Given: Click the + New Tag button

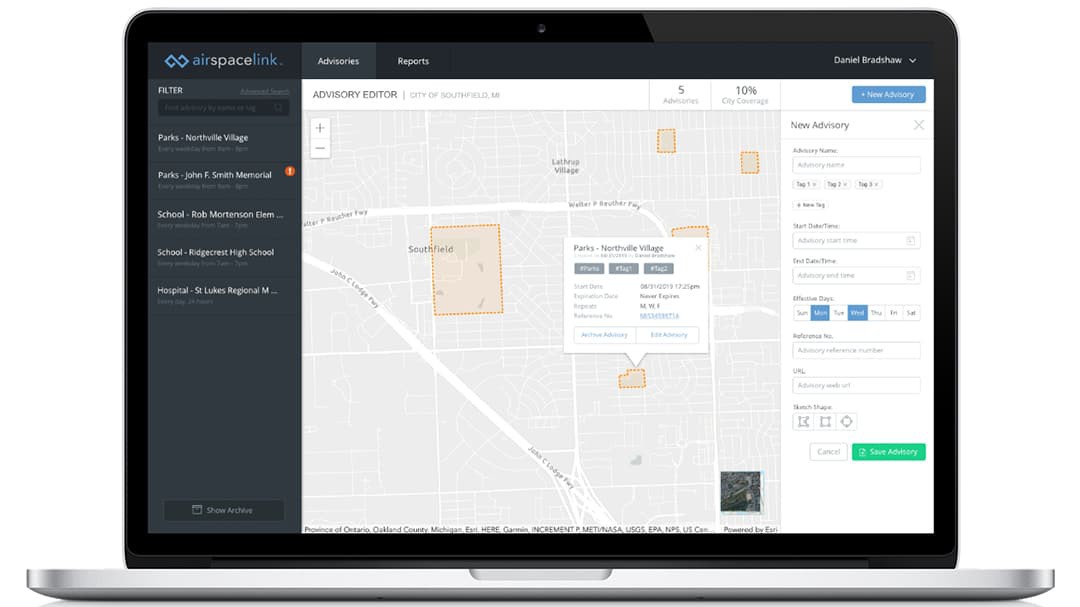Looking at the screenshot, I should point(810,205).
